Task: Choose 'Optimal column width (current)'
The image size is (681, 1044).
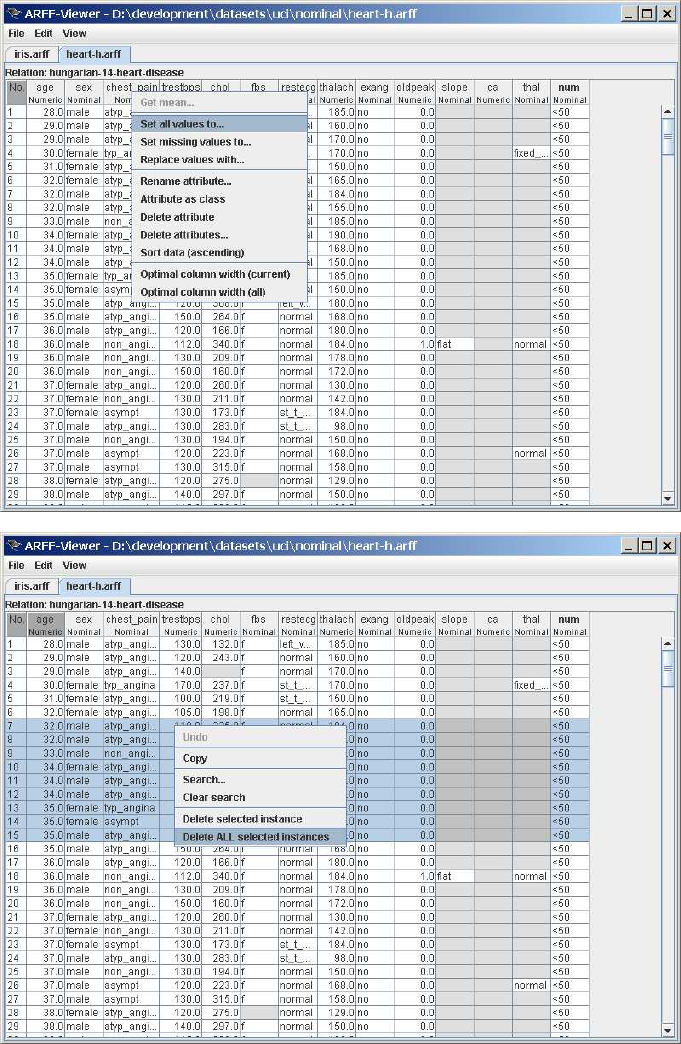Action: coord(219,274)
